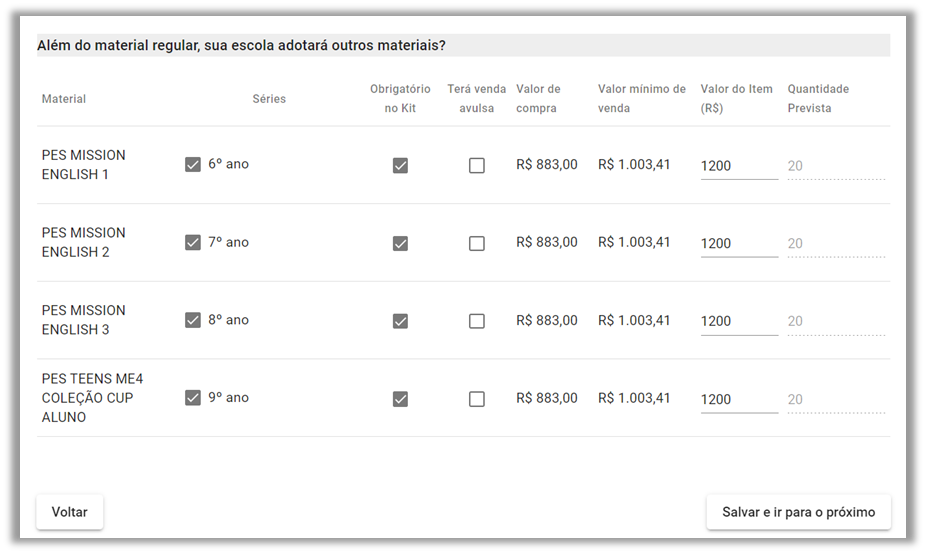The image size is (926, 554).
Task: Toggle Obrigatório no Kit for PES Mission English 2
Action: click(x=400, y=243)
